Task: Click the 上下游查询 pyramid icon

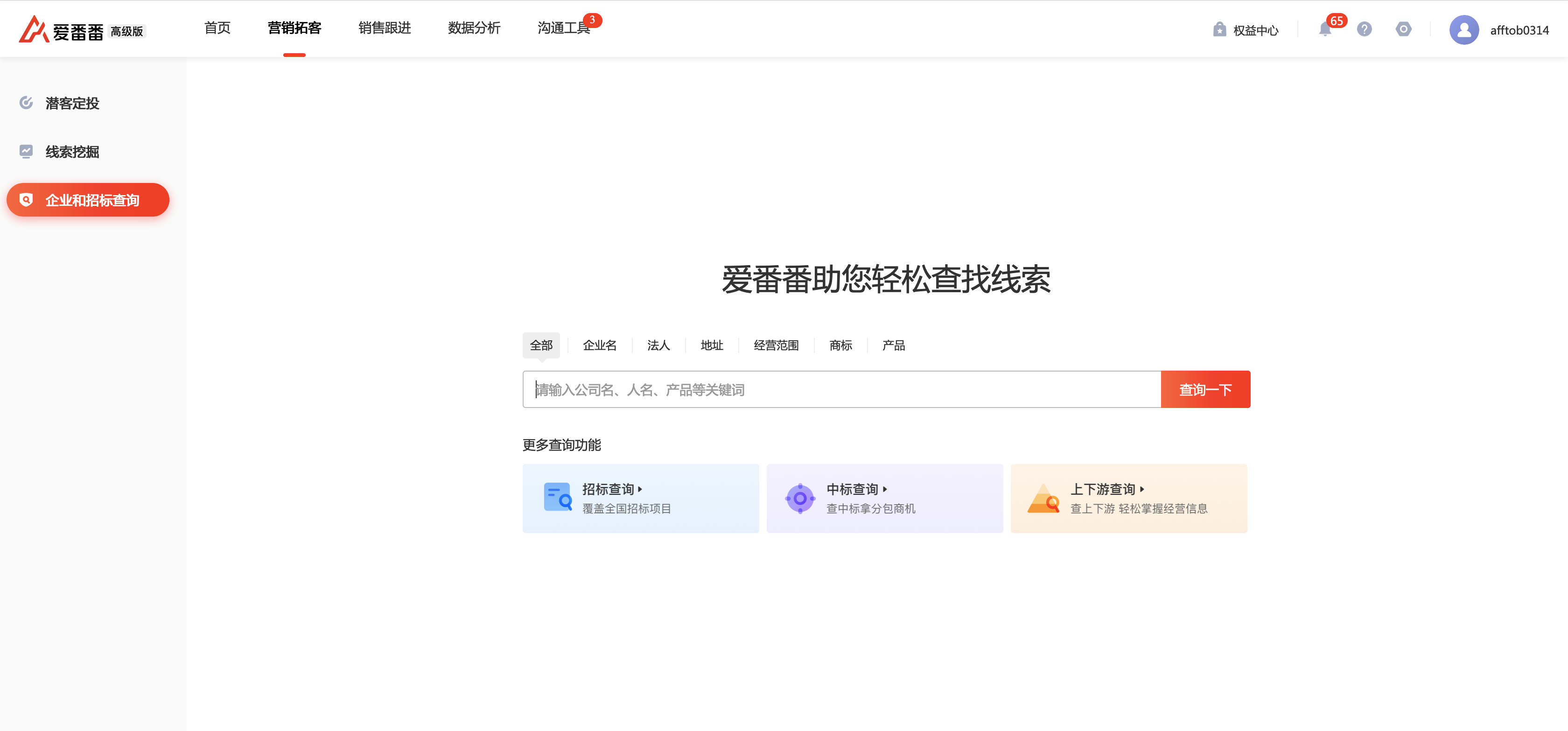Action: (1044, 499)
